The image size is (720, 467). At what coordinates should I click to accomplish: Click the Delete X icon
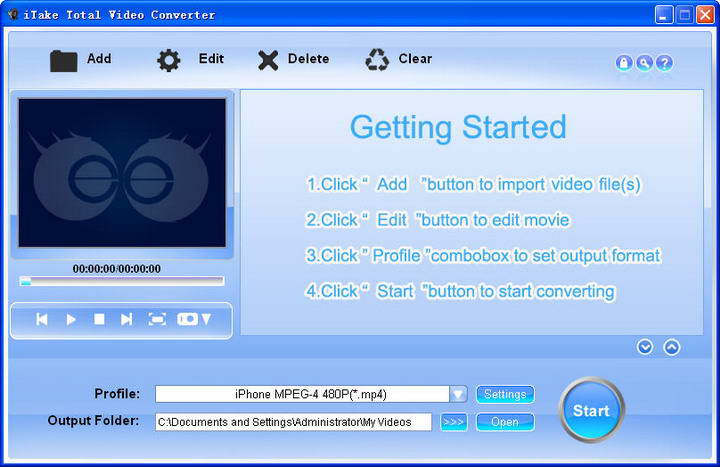pos(268,60)
